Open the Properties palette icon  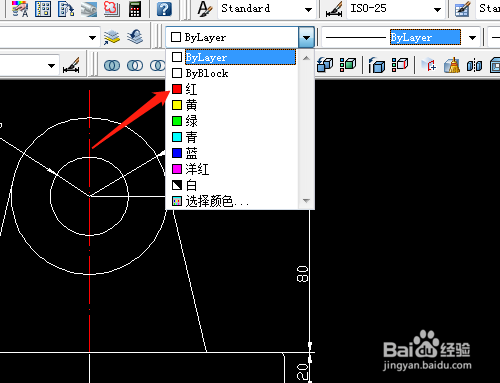[20, 9]
